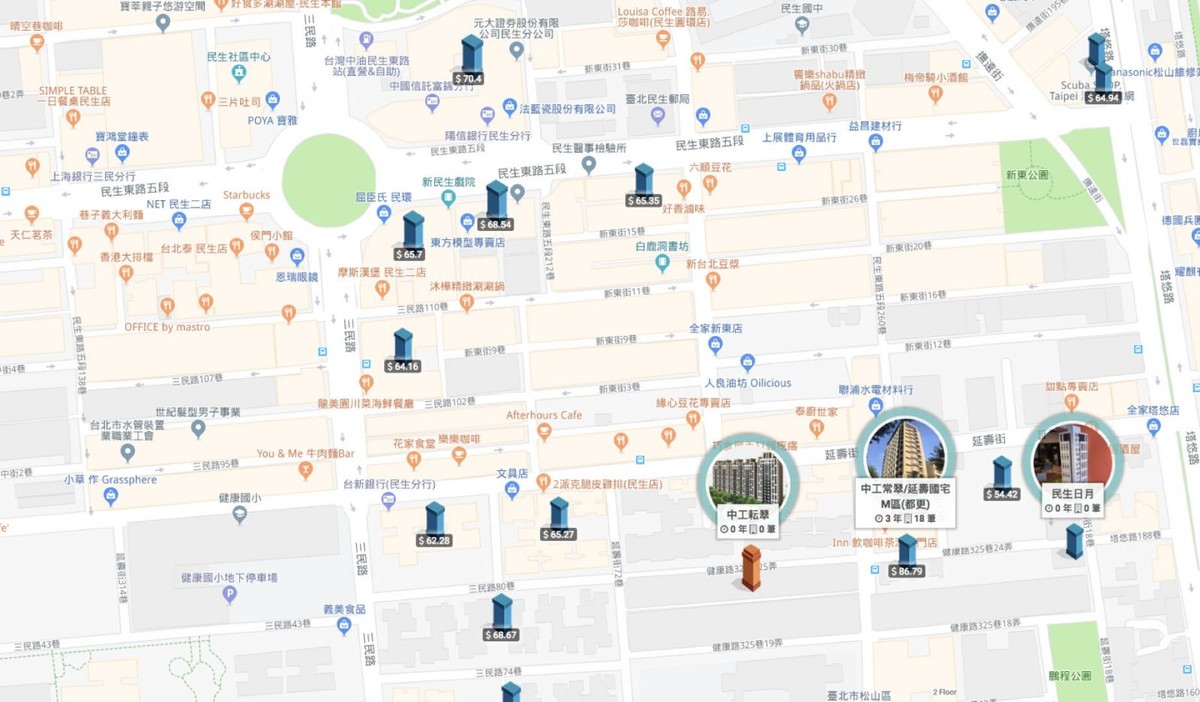Click the 摩斯漢堡 民生二店 restaurant pin
The image size is (1200, 702).
click(x=381, y=289)
